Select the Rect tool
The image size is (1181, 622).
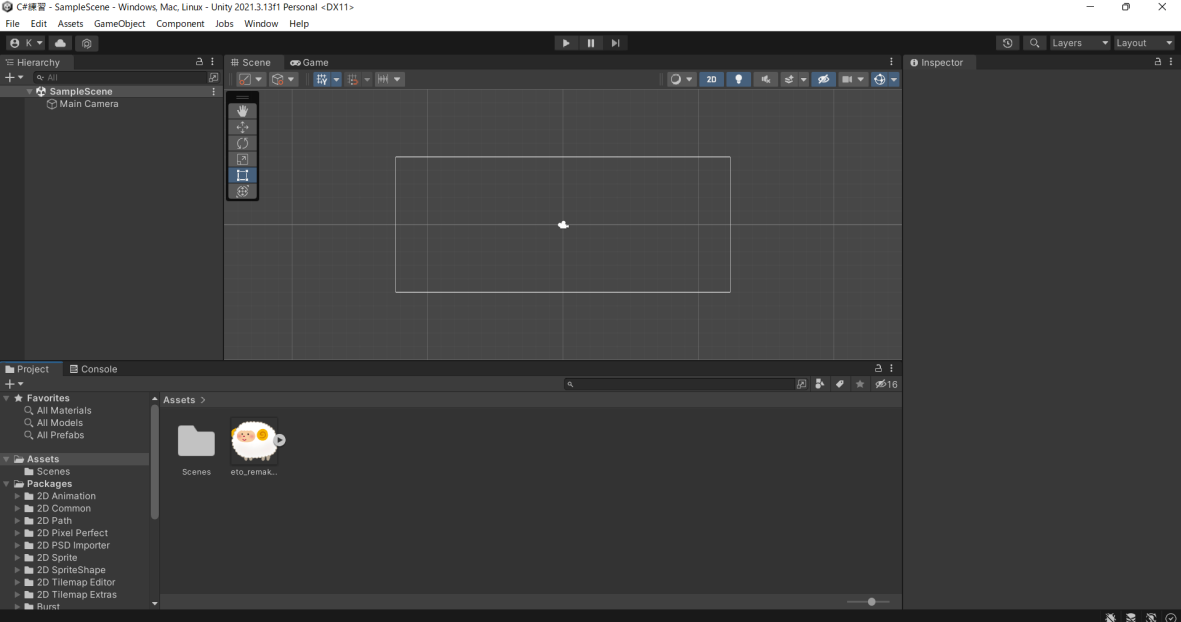242,175
